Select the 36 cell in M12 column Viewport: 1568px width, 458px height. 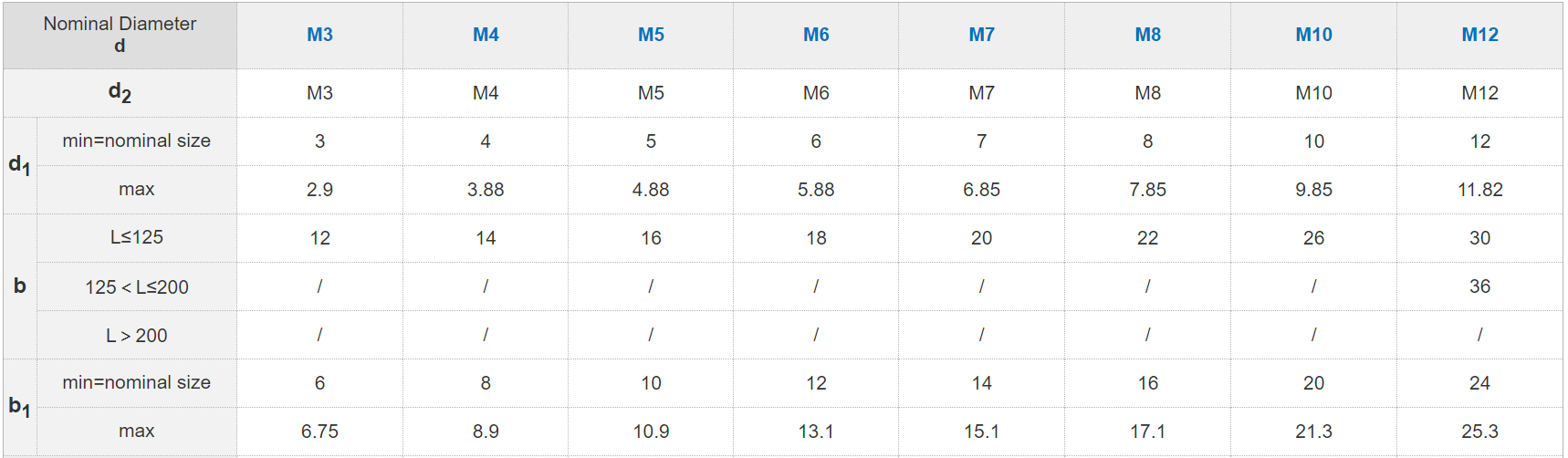pyautogui.click(x=1479, y=286)
